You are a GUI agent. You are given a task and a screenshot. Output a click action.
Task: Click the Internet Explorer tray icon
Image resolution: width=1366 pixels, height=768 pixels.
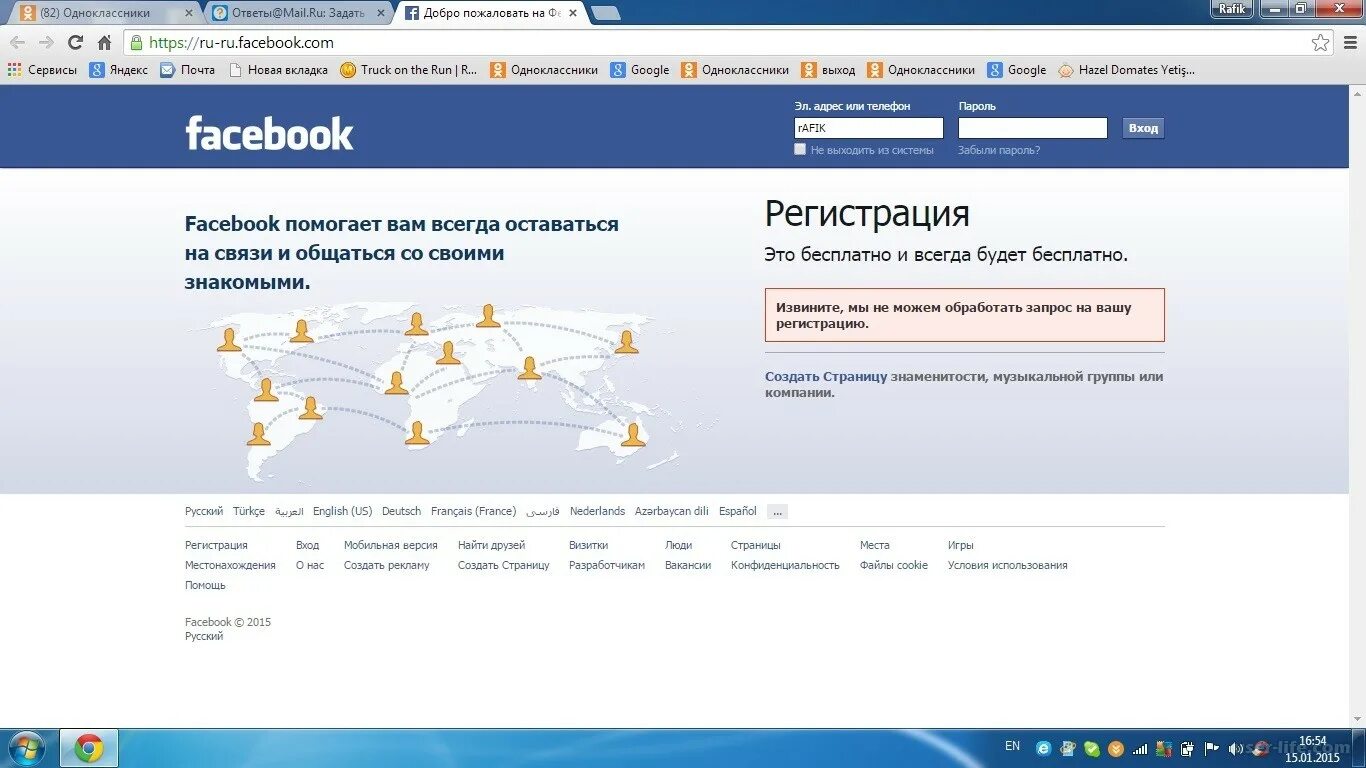pos(1044,748)
